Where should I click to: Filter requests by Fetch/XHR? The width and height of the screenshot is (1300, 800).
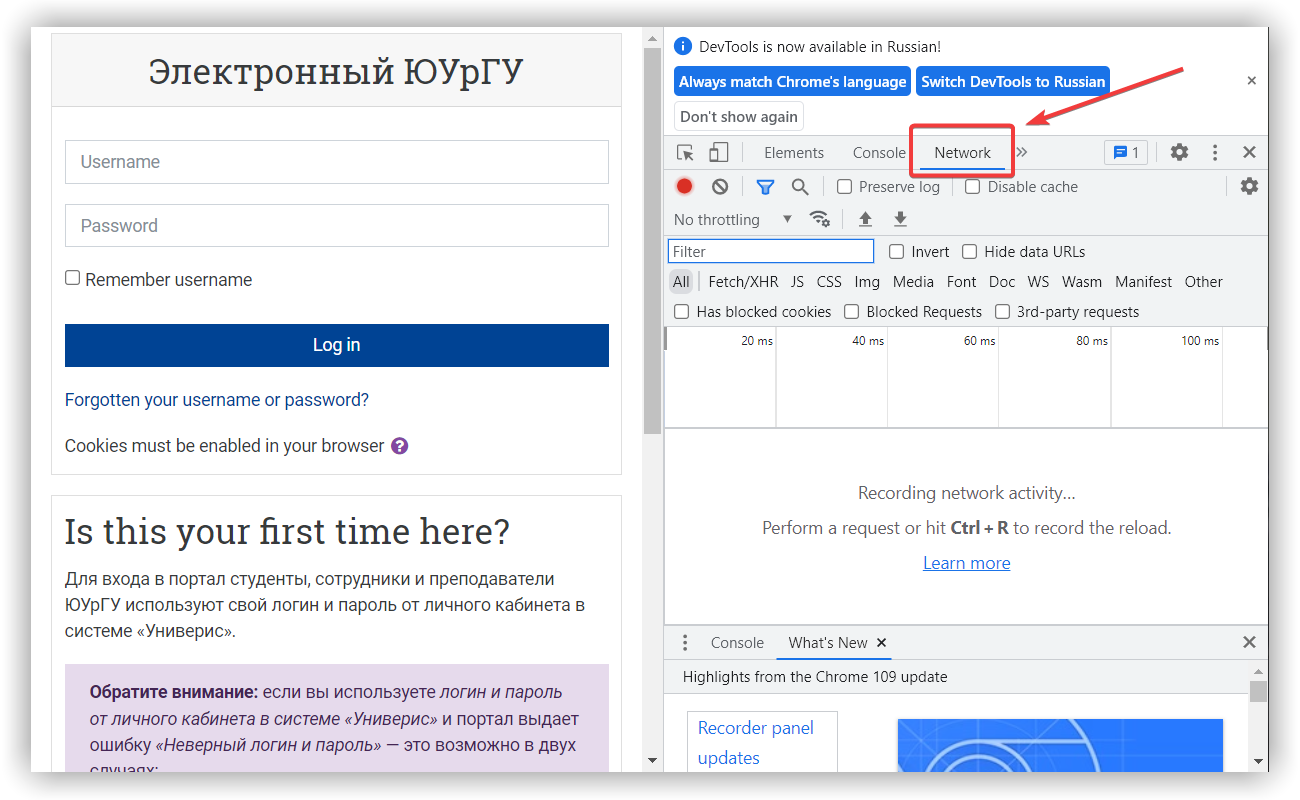click(x=743, y=281)
